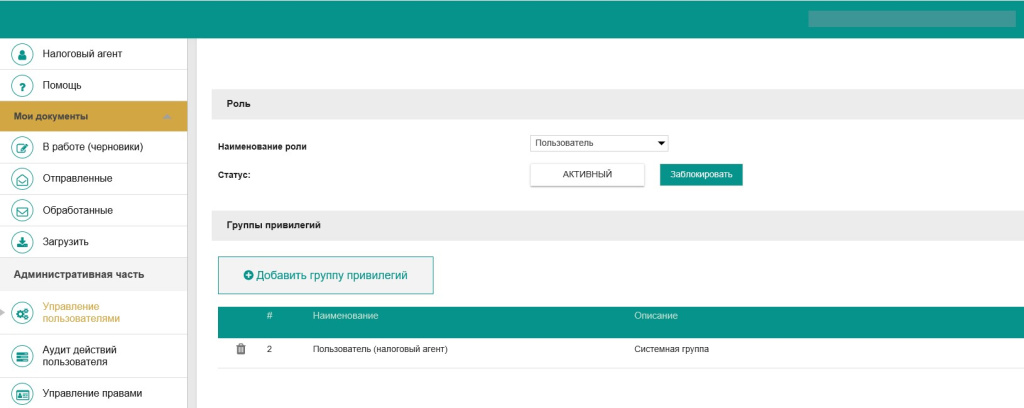This screenshot has width=1024, height=408.
Task: Click the Помощь question mark icon
Action: click(23, 86)
